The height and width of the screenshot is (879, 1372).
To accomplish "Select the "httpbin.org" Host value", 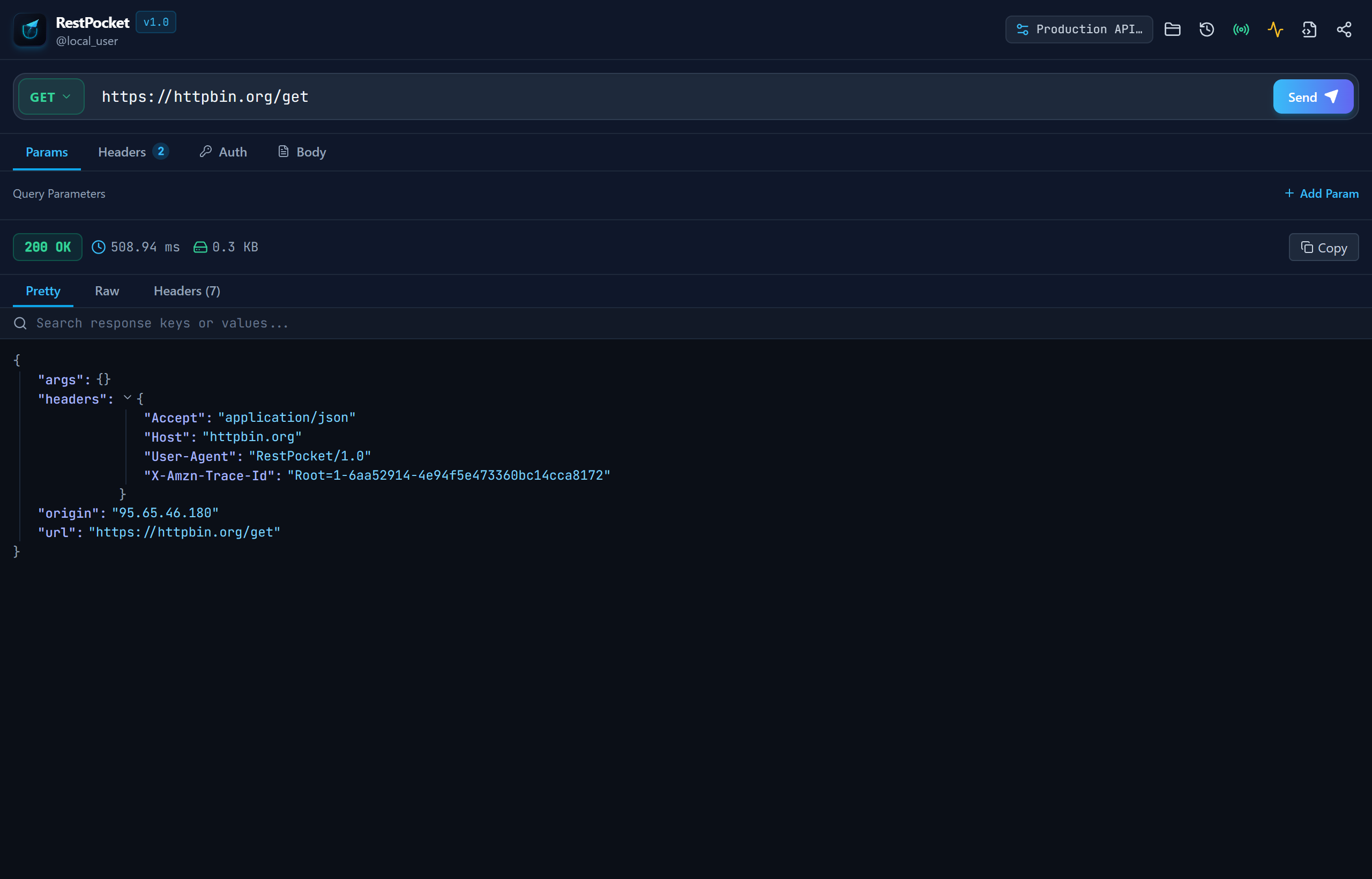I will (252, 437).
